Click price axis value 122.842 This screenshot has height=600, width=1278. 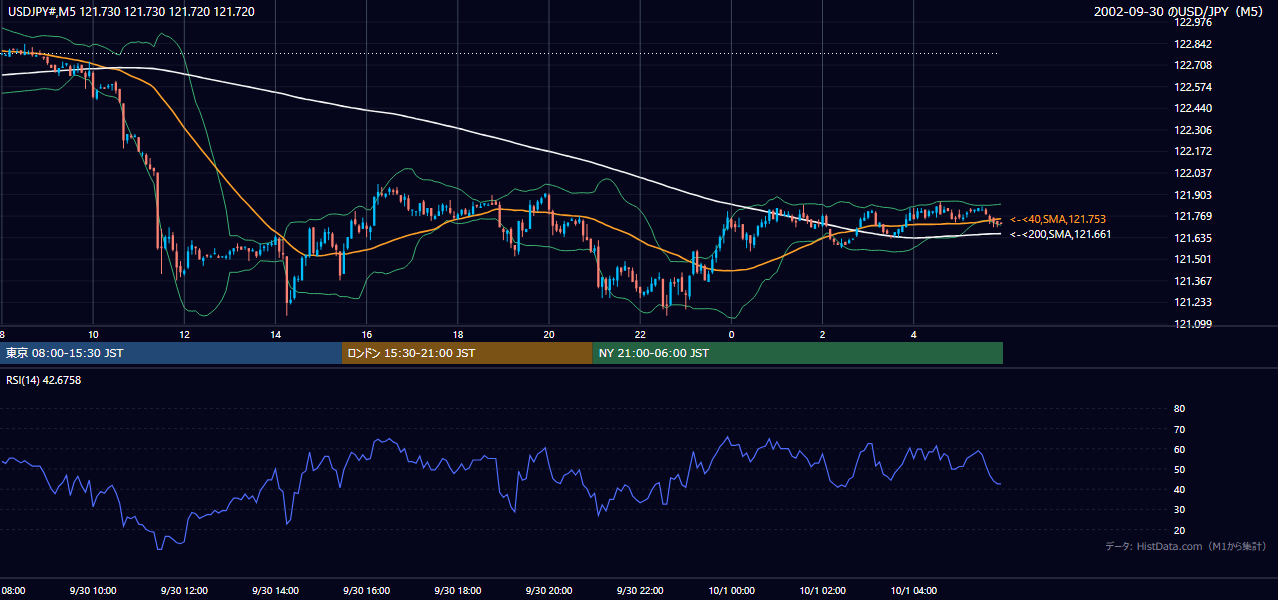(1195, 44)
